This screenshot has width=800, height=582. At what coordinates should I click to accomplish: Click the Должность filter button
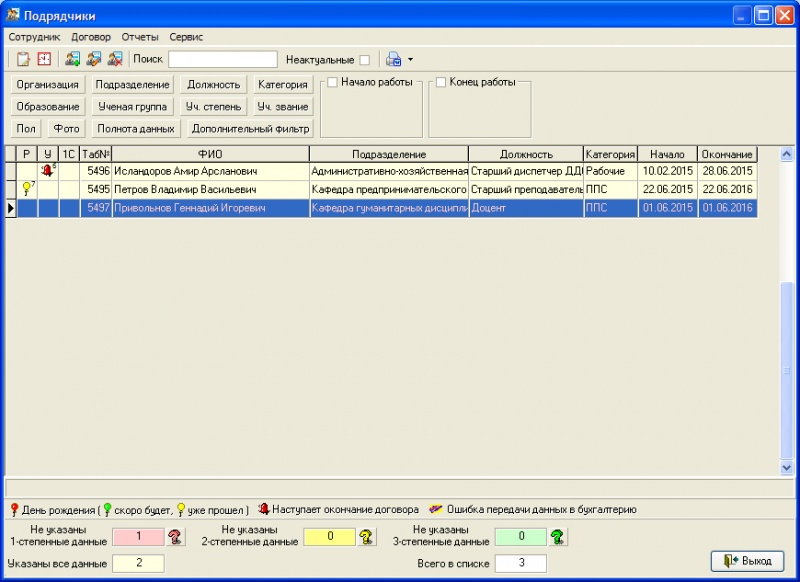click(x=213, y=85)
